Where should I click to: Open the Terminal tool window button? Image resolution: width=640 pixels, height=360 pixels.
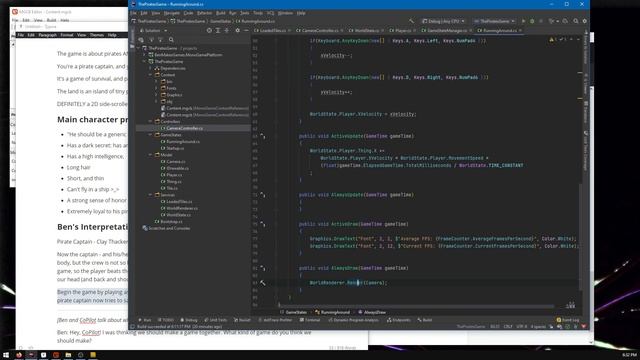pos(310,320)
